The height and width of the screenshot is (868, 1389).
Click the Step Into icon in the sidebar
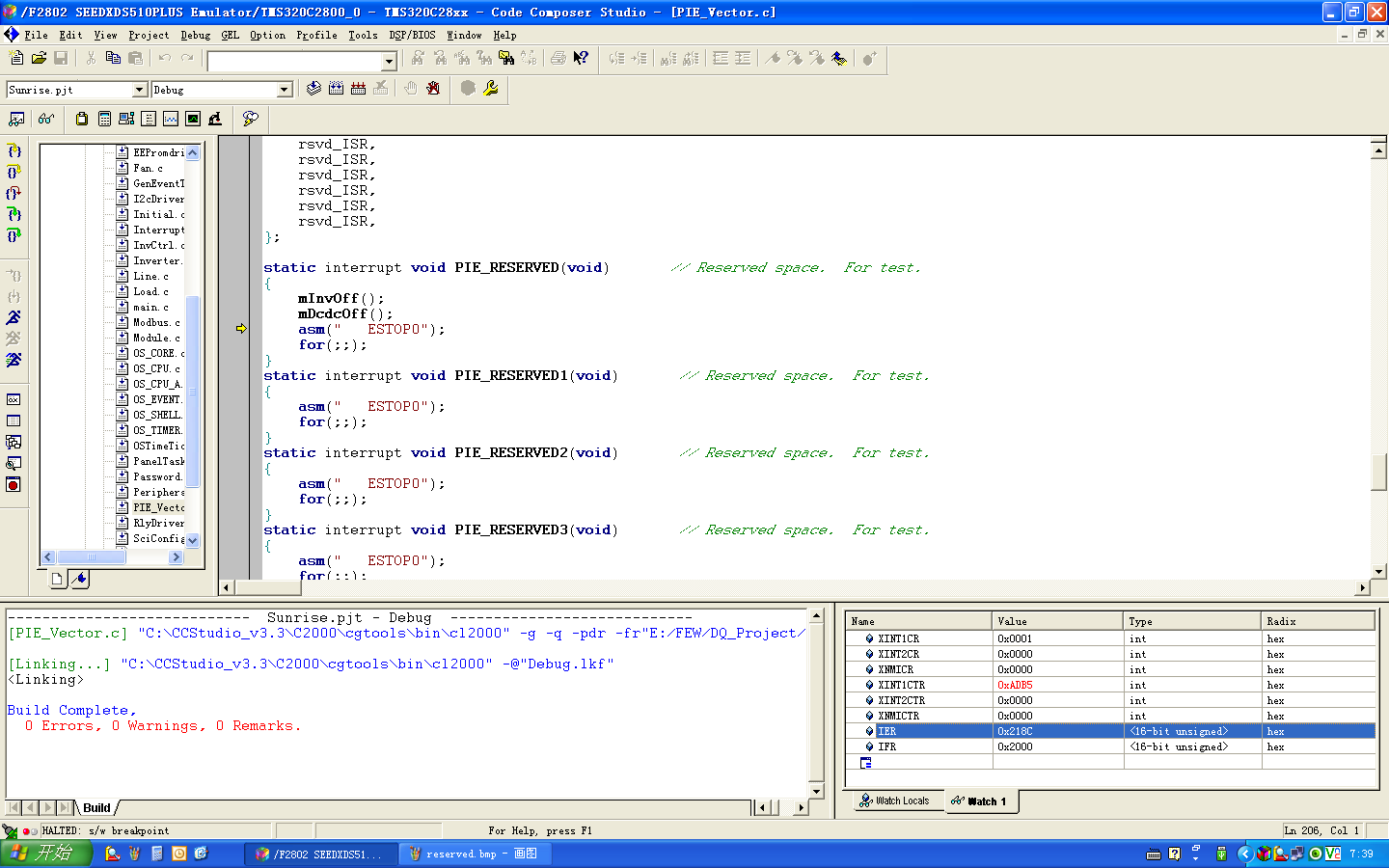(x=14, y=150)
